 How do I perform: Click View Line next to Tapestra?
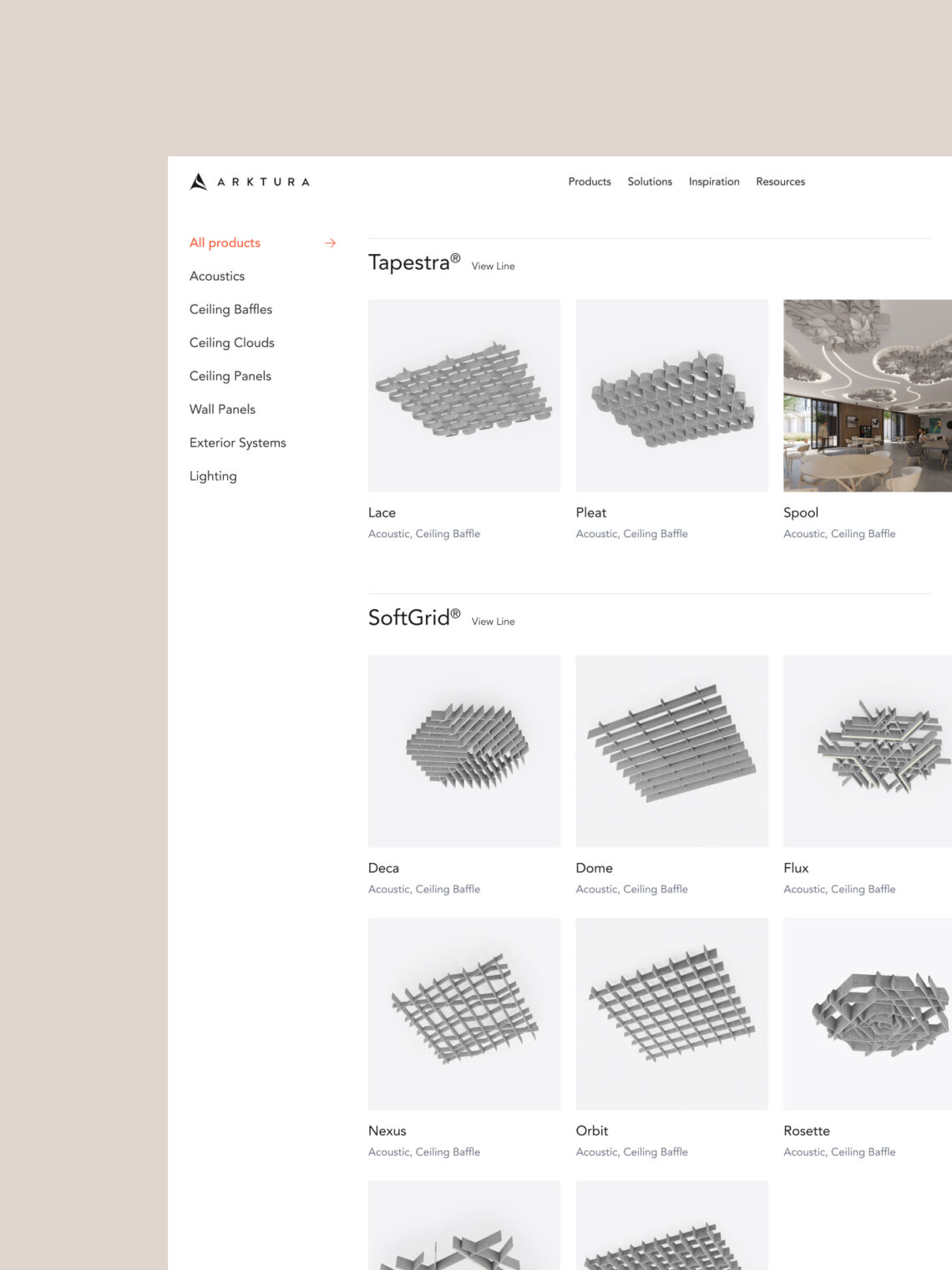(x=493, y=266)
